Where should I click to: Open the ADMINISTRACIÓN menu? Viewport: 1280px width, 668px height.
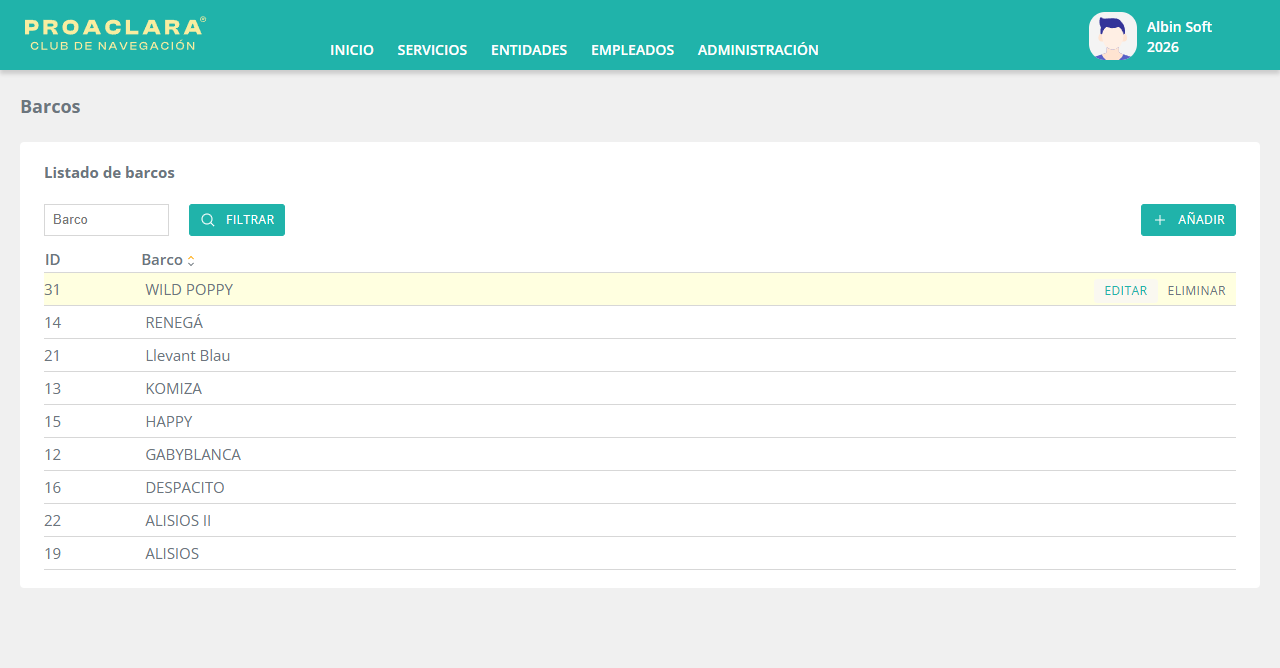(x=758, y=50)
